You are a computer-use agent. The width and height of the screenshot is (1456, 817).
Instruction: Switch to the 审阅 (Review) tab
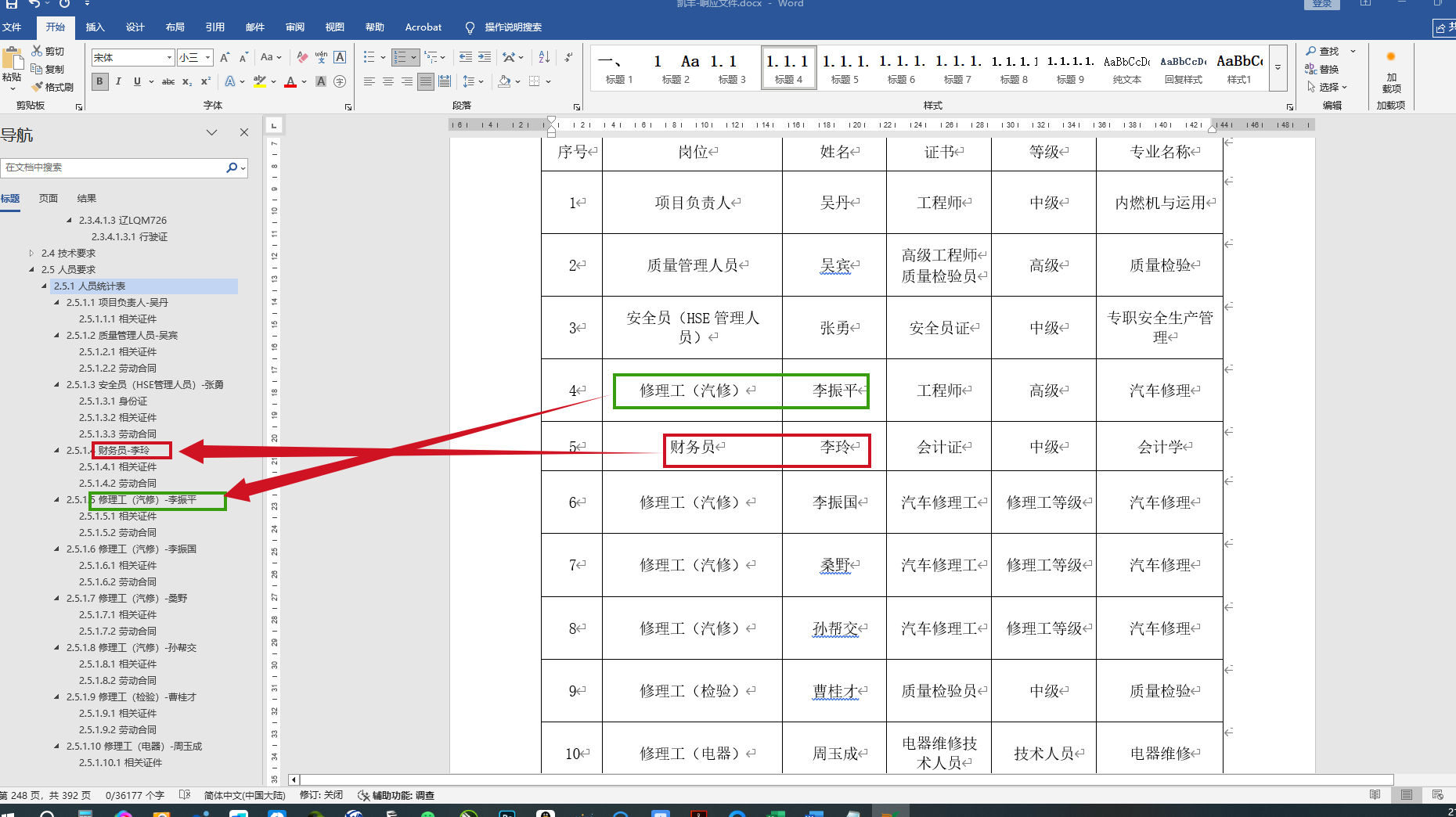(x=295, y=27)
